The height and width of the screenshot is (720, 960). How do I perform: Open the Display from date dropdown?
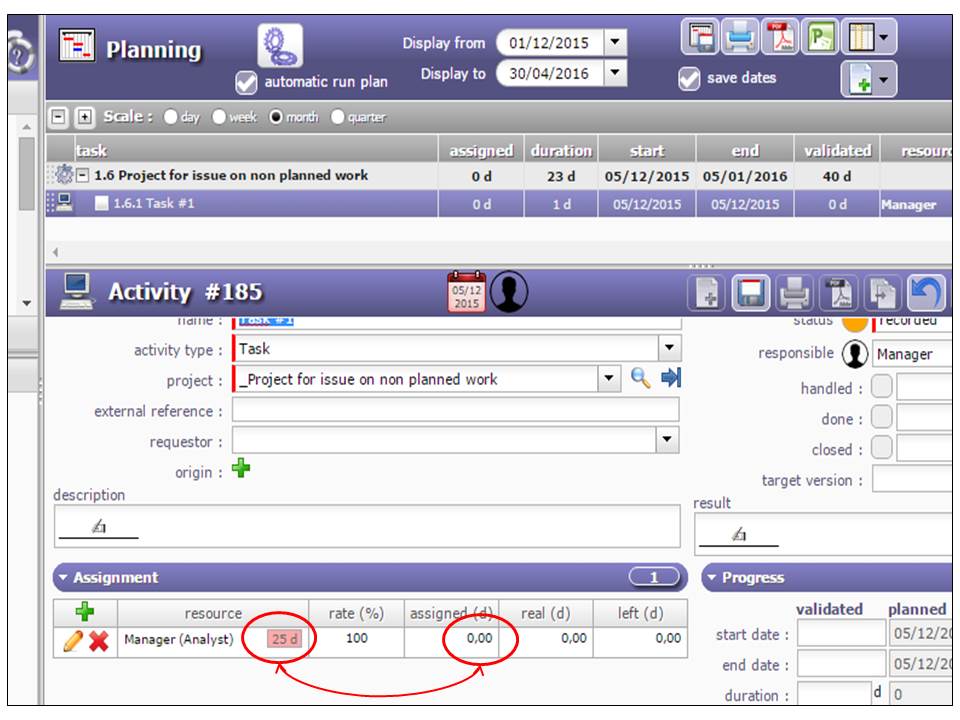click(615, 43)
